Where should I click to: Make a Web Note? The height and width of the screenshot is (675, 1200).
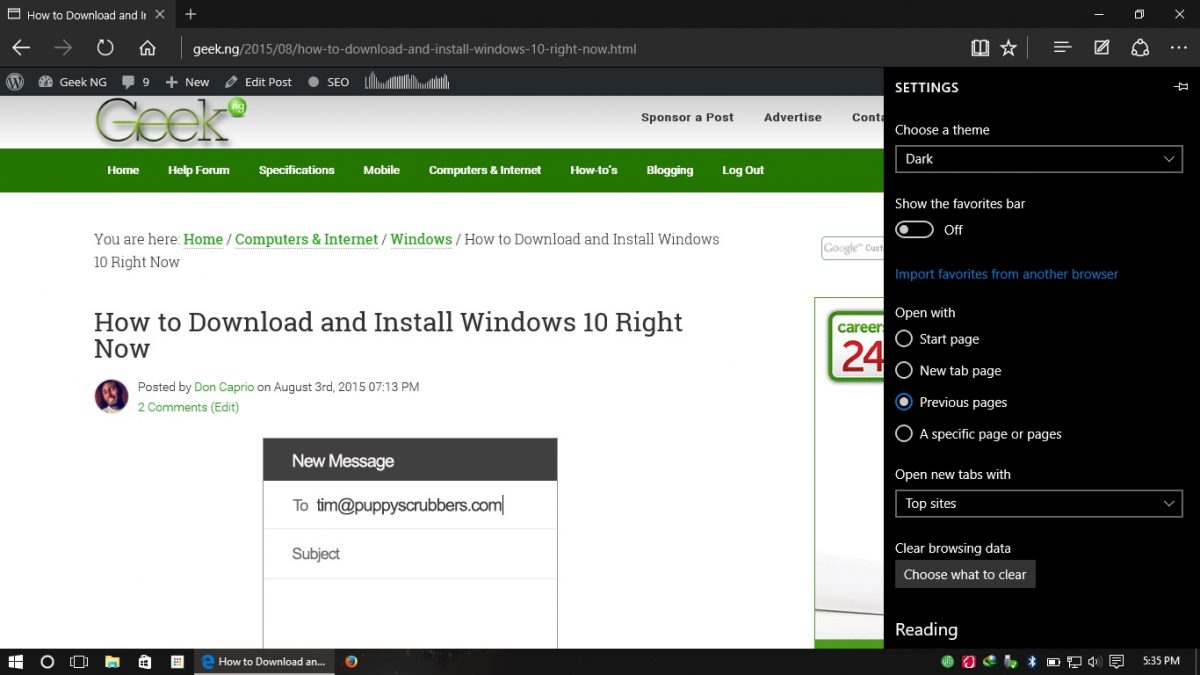(1101, 48)
